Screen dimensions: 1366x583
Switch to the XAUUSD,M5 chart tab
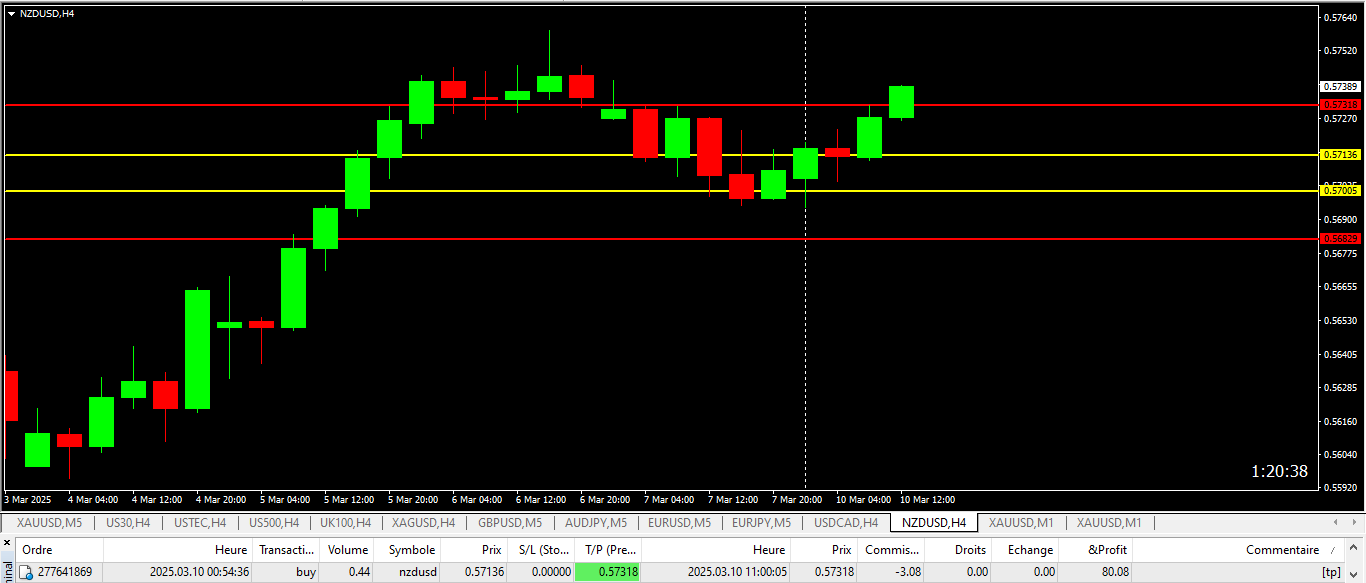click(47, 522)
